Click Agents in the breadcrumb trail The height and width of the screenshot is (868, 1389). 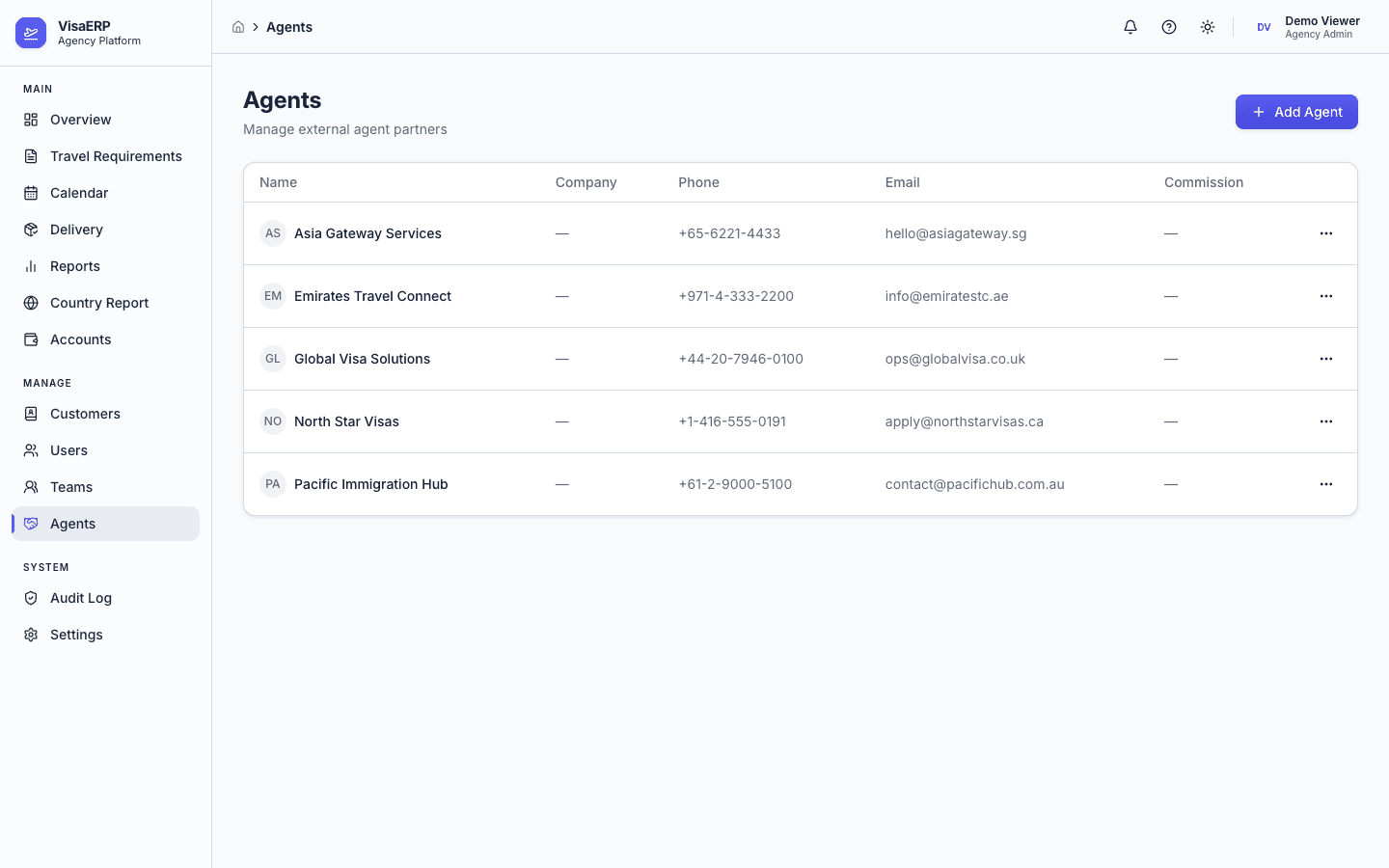(x=288, y=27)
